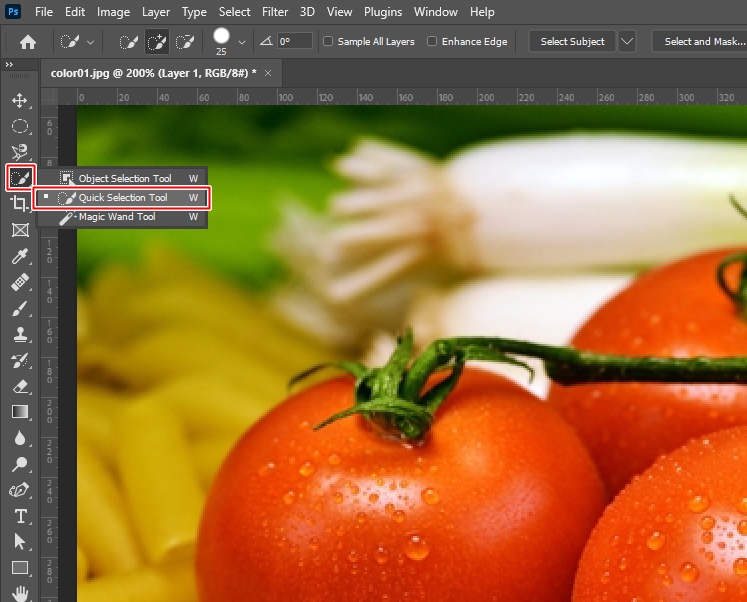The height and width of the screenshot is (602, 747).
Task: Click the Subtract from Selection mode icon
Action: pyautogui.click(x=184, y=42)
